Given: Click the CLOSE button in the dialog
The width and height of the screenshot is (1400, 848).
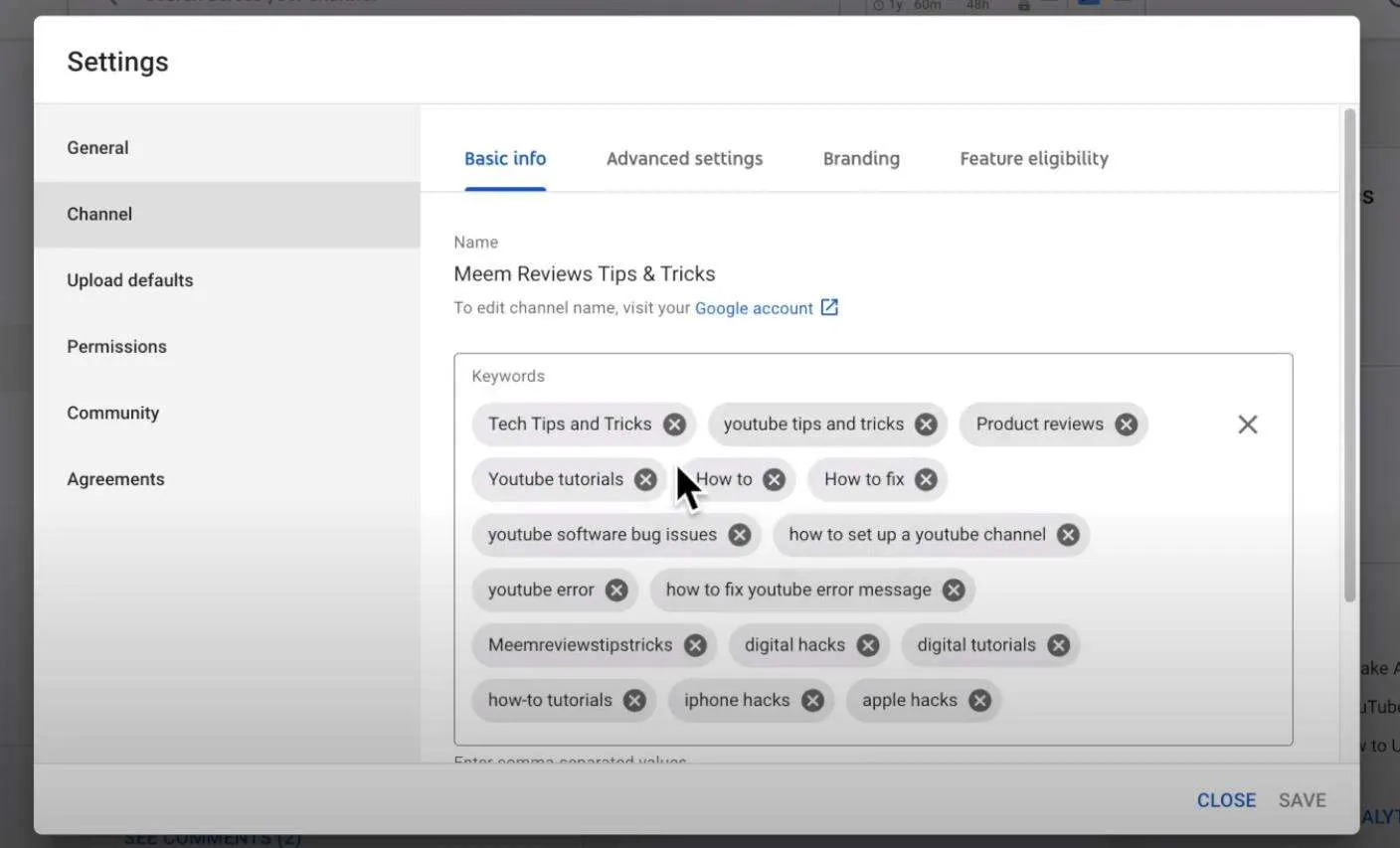Looking at the screenshot, I should [x=1226, y=800].
